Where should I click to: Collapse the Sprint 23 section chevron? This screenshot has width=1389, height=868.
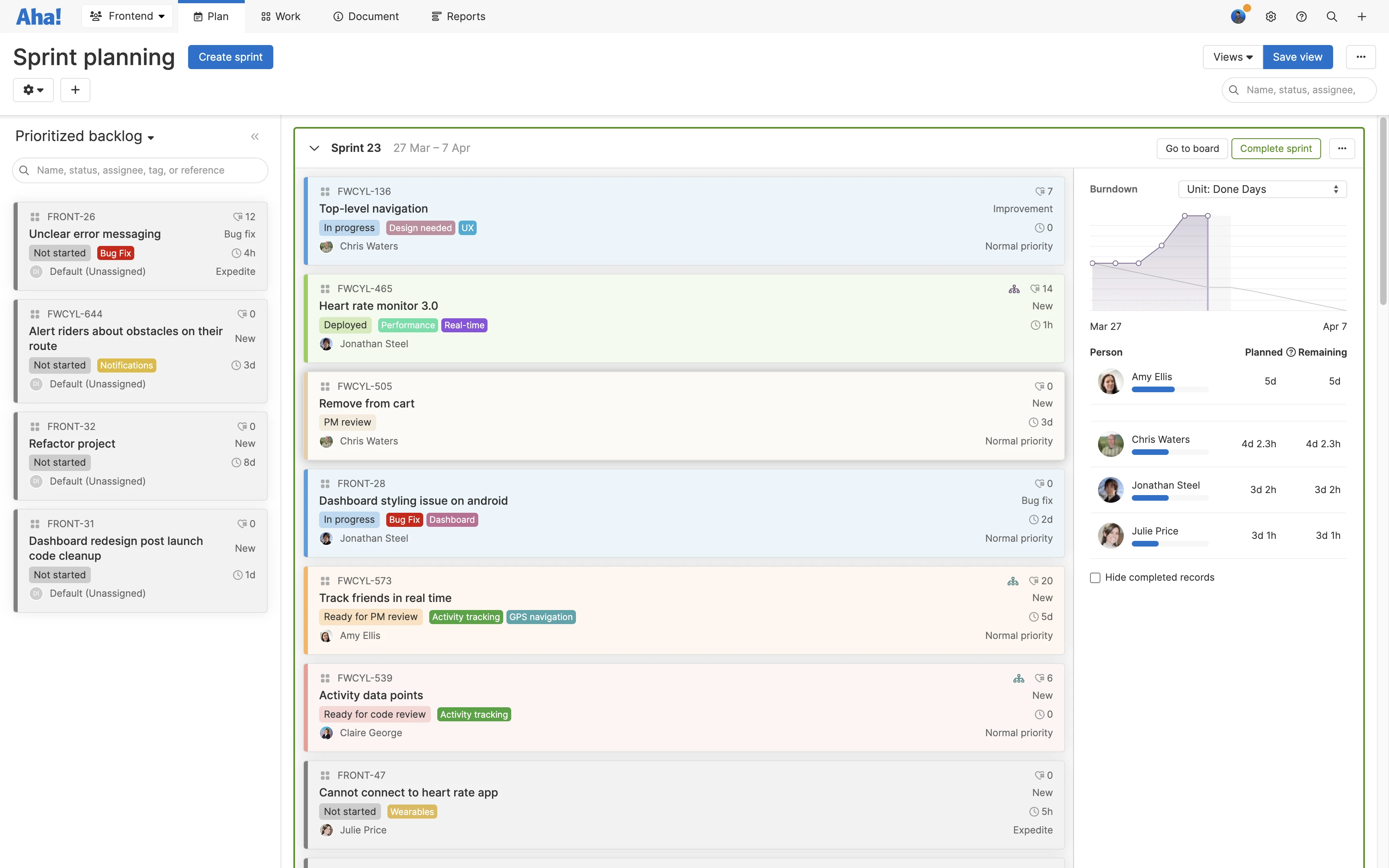click(x=315, y=148)
